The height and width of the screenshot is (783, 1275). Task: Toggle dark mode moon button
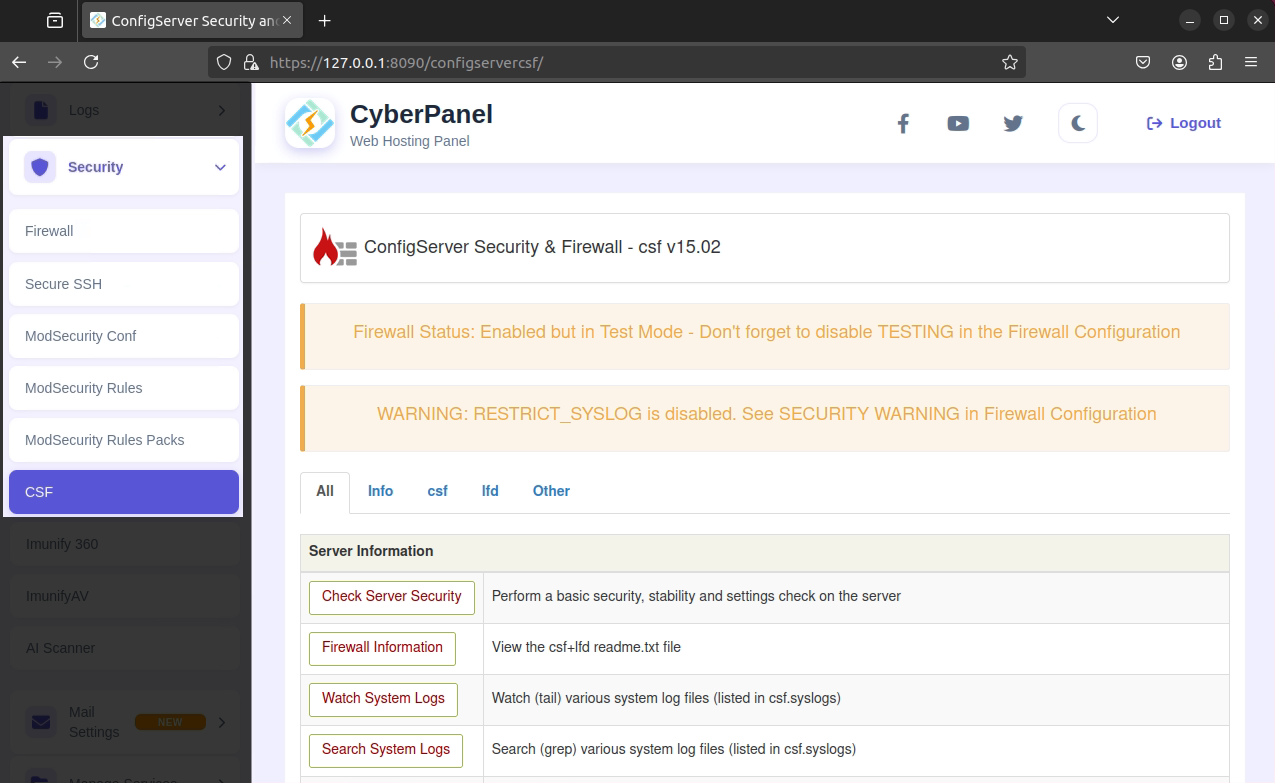coord(1077,124)
